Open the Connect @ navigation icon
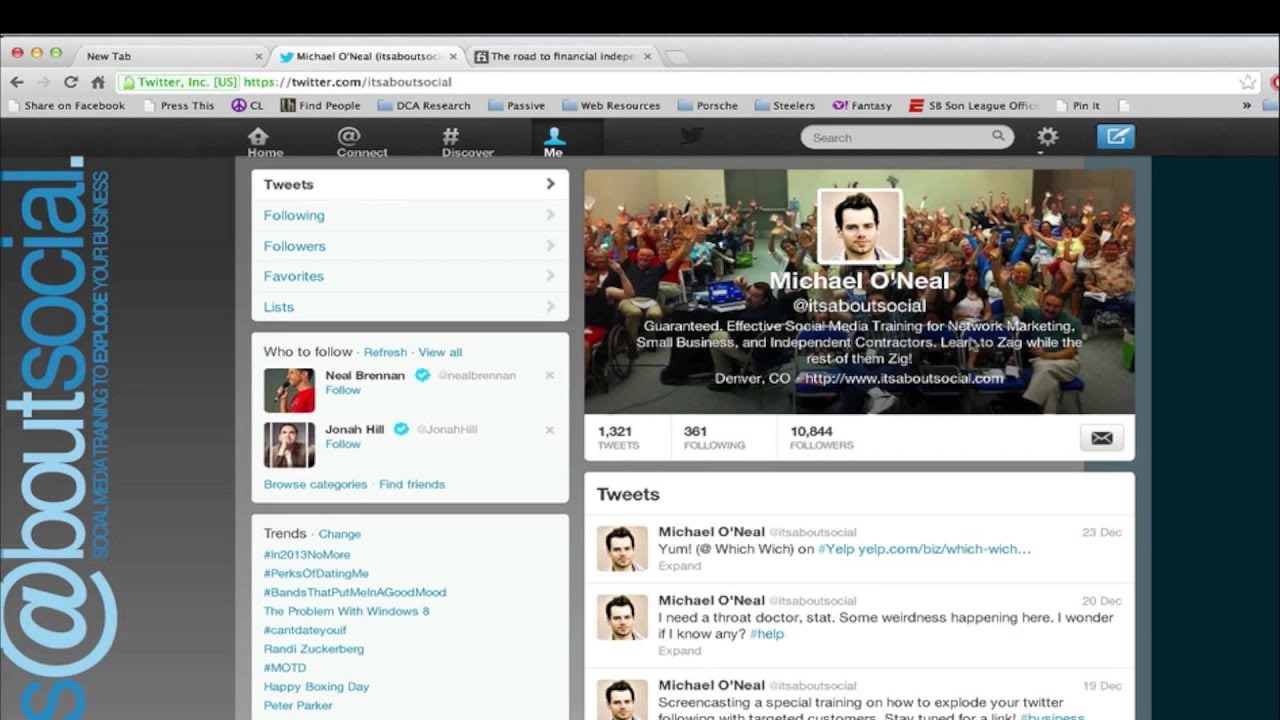 [x=362, y=142]
